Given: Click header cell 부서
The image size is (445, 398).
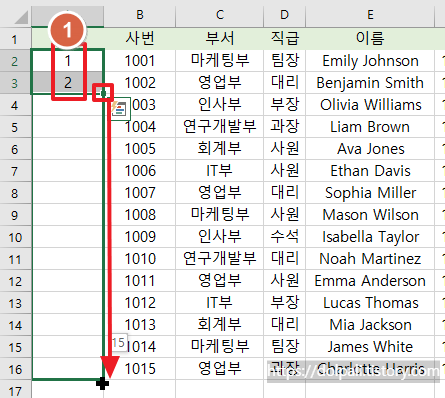Looking at the screenshot, I should click(219, 39).
